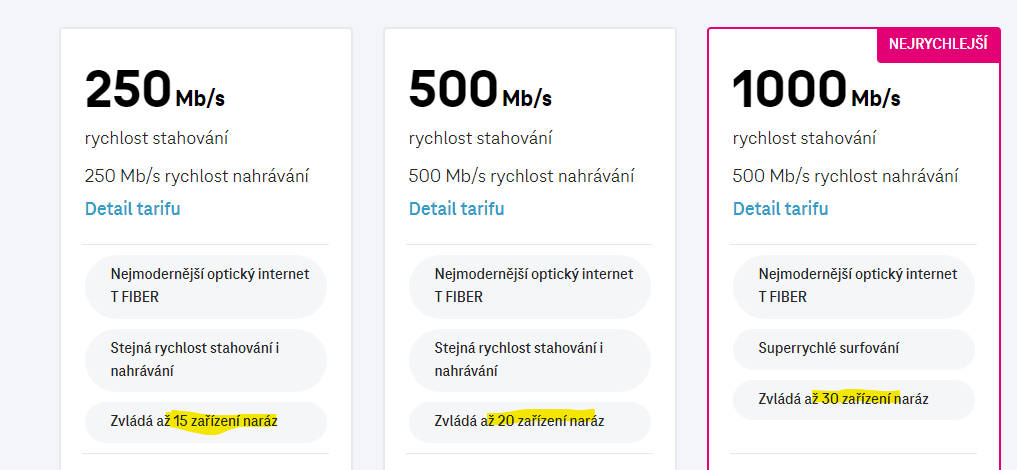Click the T FIBER pill in the 500 Mb/s card
The height and width of the screenshot is (470, 1017).
[529, 285]
